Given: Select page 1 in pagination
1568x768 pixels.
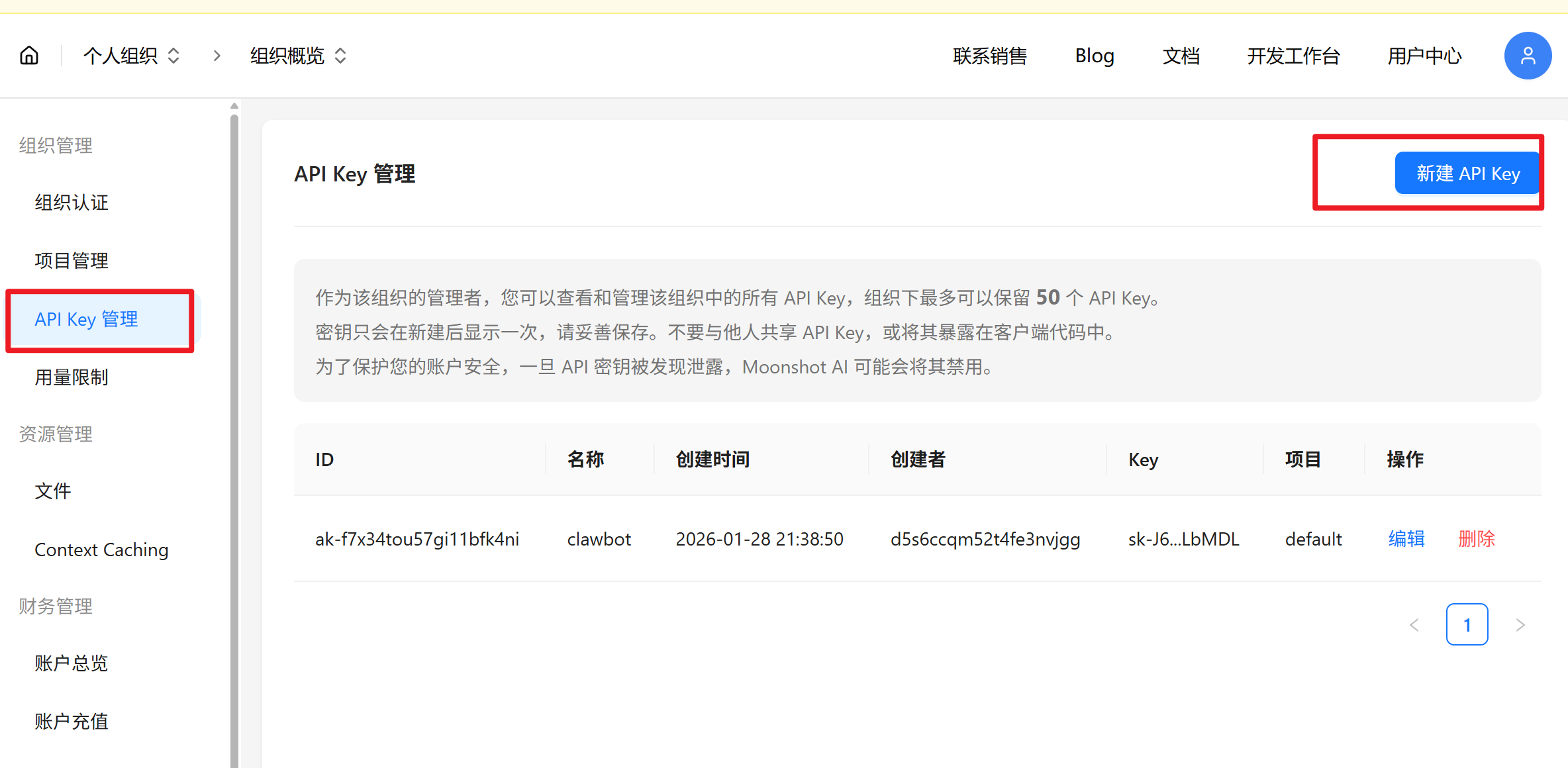Looking at the screenshot, I should 1467,625.
